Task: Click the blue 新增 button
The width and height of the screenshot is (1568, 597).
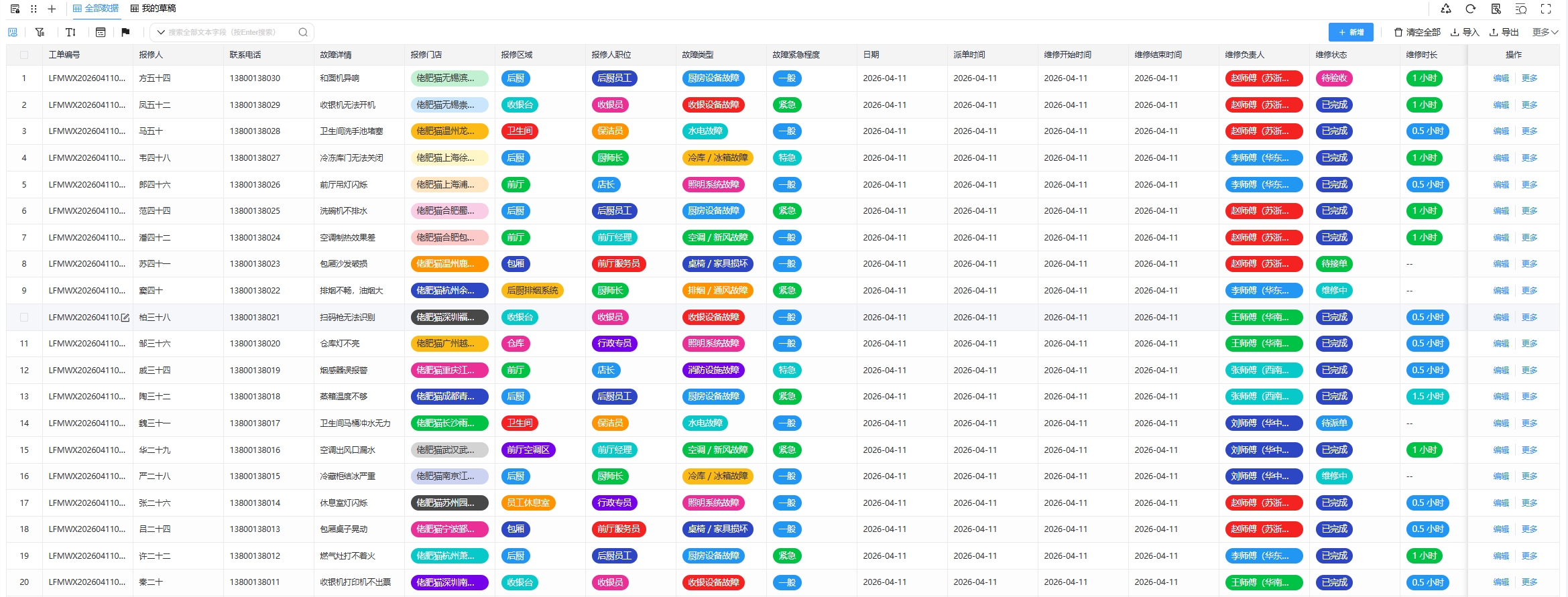Action: point(1351,32)
